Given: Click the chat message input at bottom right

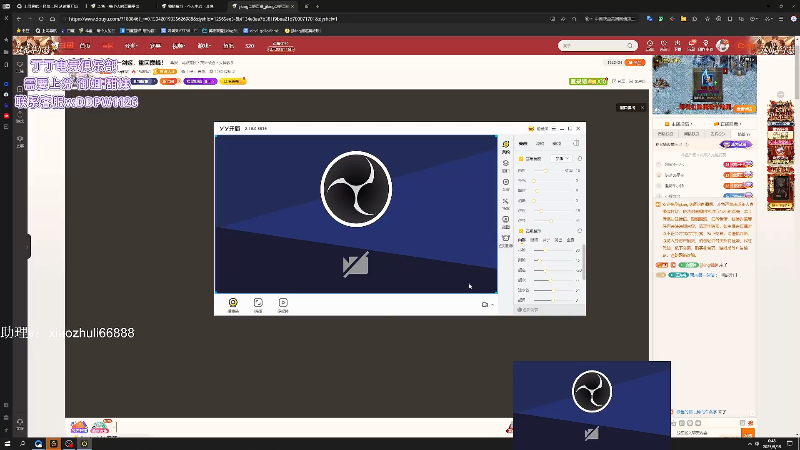Looking at the screenshot, I should (707, 433).
